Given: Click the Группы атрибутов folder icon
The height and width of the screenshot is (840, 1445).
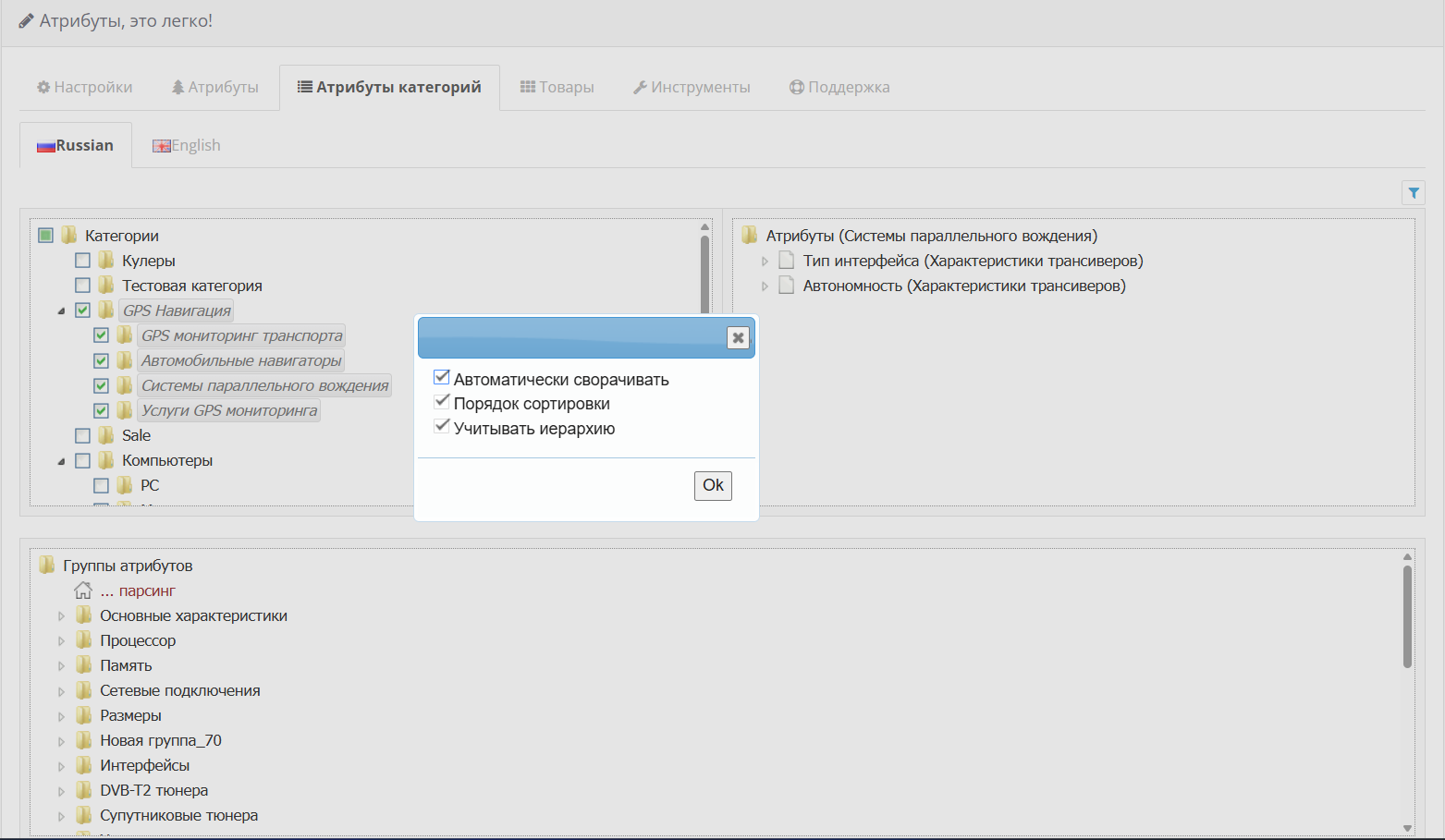Looking at the screenshot, I should click(47, 566).
